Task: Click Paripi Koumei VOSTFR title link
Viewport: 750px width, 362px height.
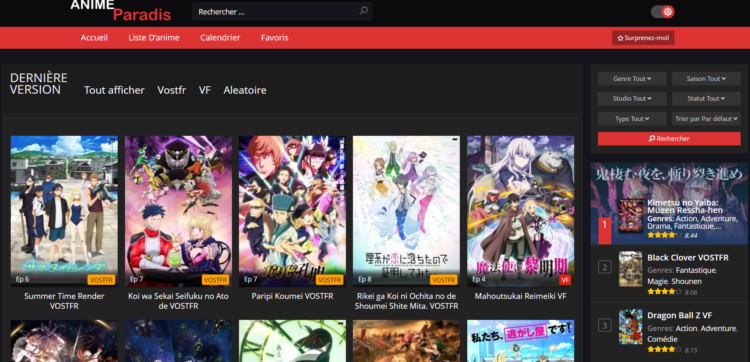Action: pyautogui.click(x=292, y=296)
